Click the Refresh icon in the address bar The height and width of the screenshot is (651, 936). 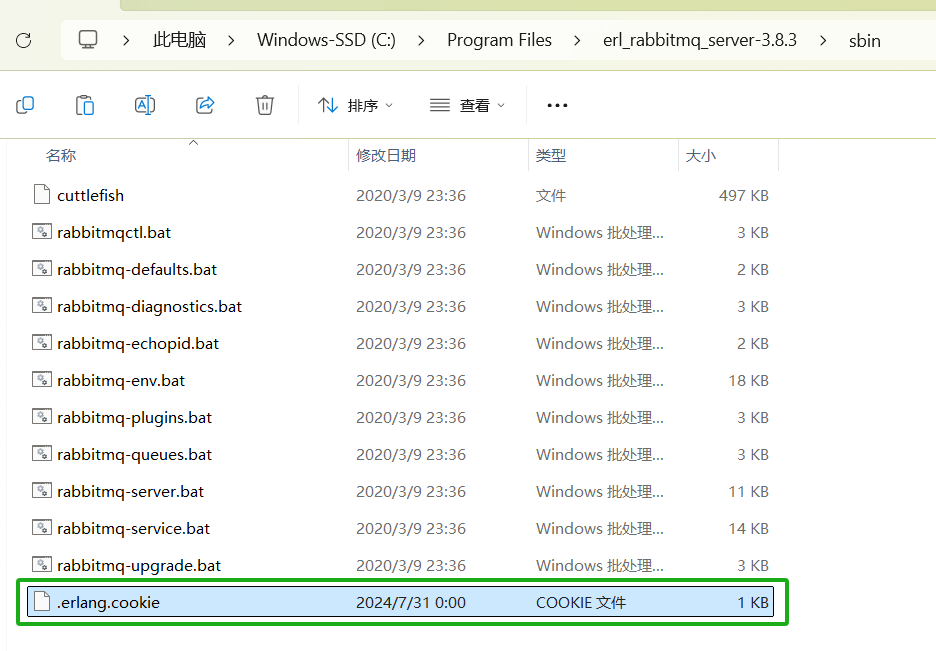(23, 41)
